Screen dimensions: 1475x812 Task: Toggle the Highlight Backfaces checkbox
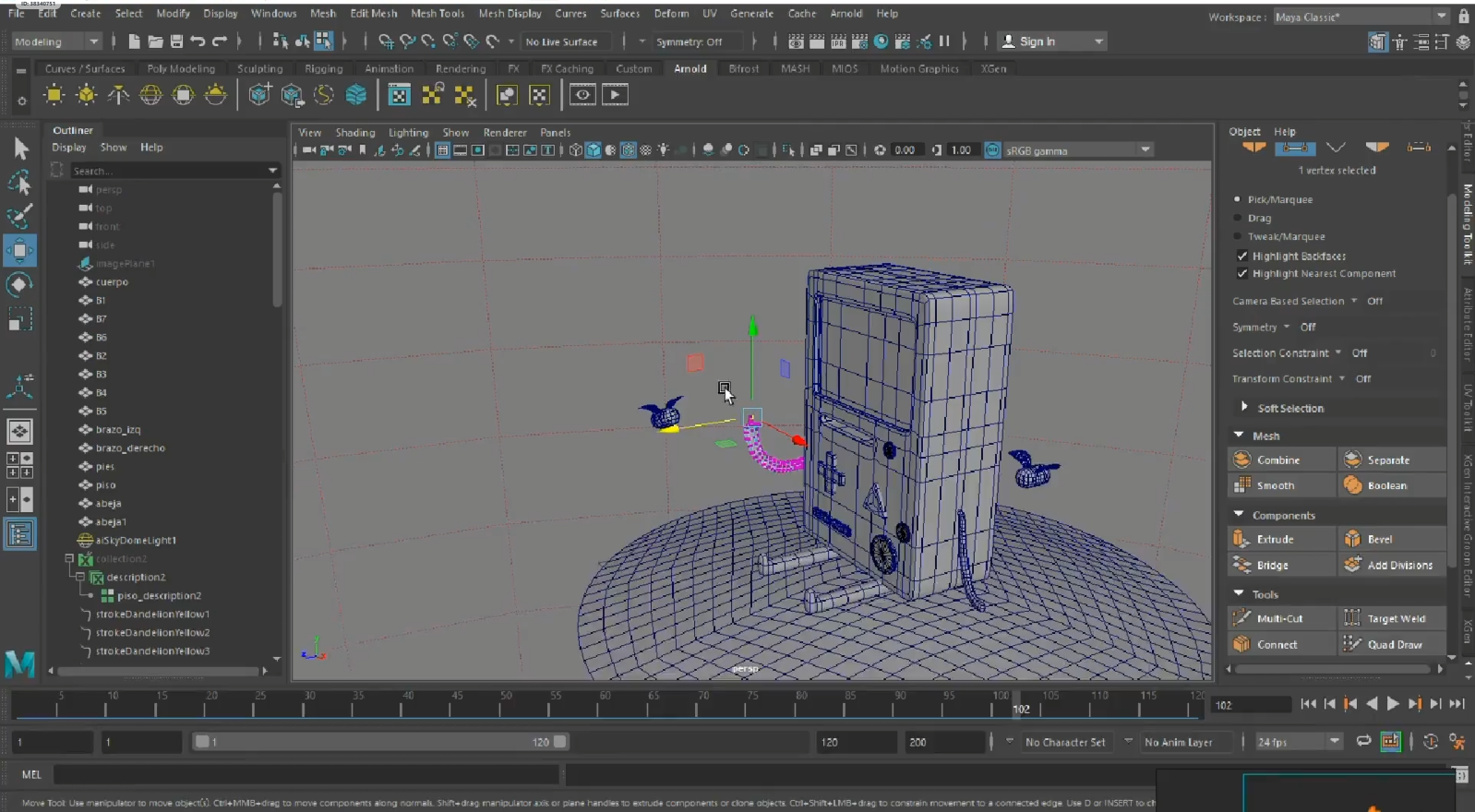coord(1242,256)
